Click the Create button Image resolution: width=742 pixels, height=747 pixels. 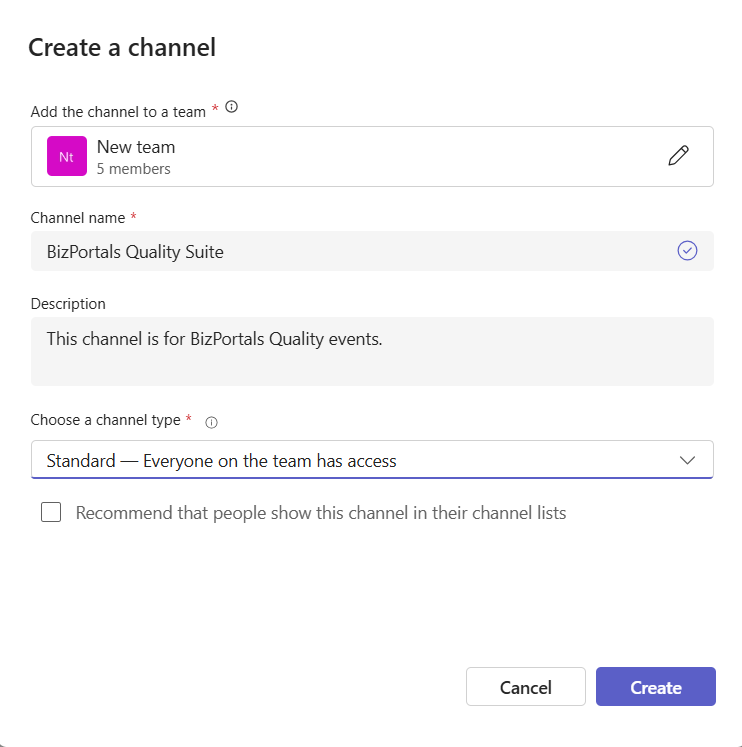click(x=656, y=686)
